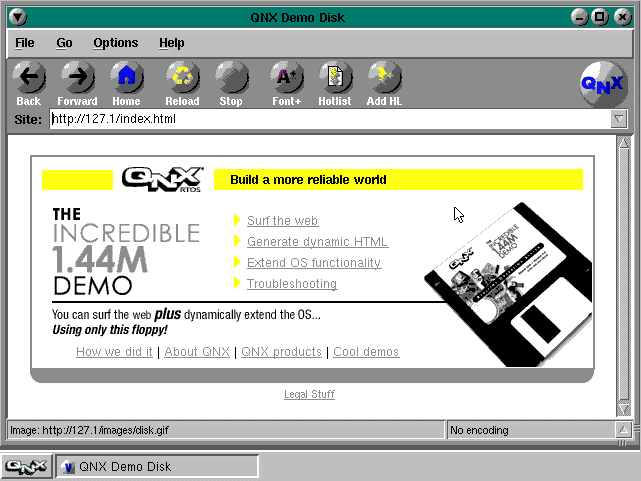Screen dimensions: 641x481
Task: Click into the Site address field
Action: pyautogui.click(x=328, y=119)
